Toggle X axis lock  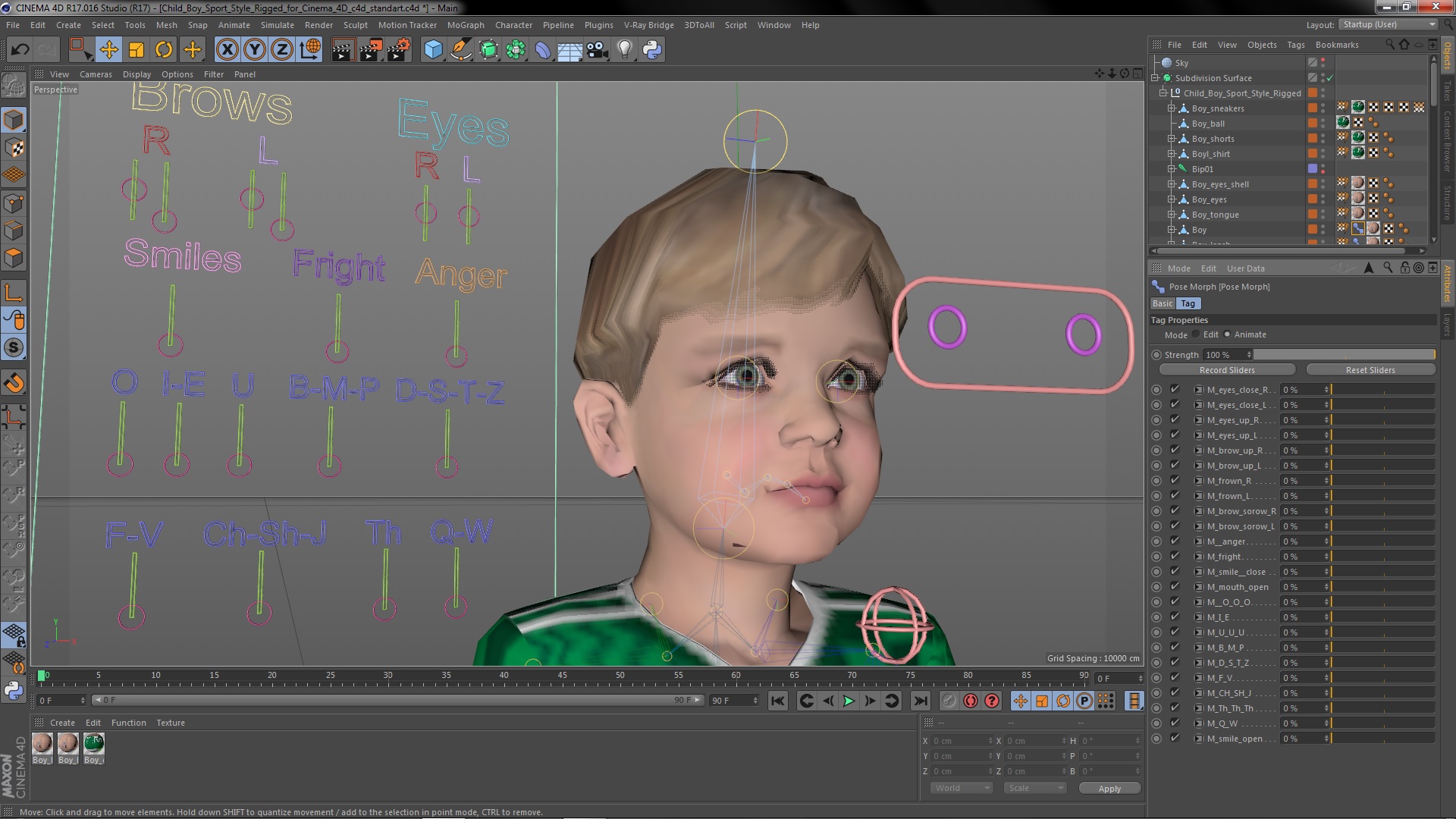227,50
